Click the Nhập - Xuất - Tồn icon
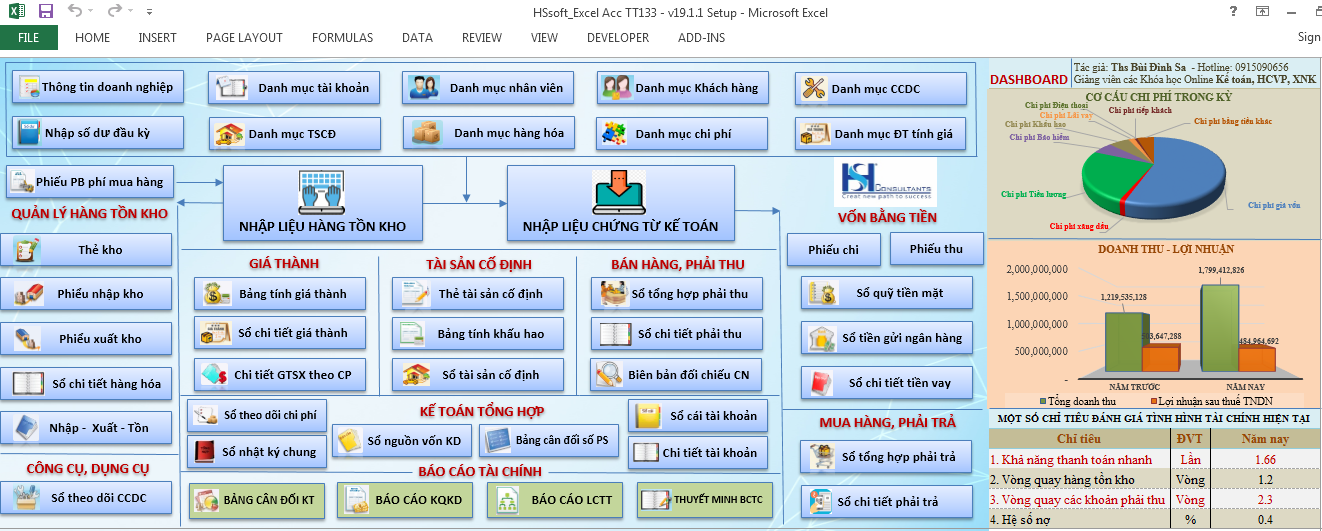The width and height of the screenshot is (1322, 531). (27, 428)
